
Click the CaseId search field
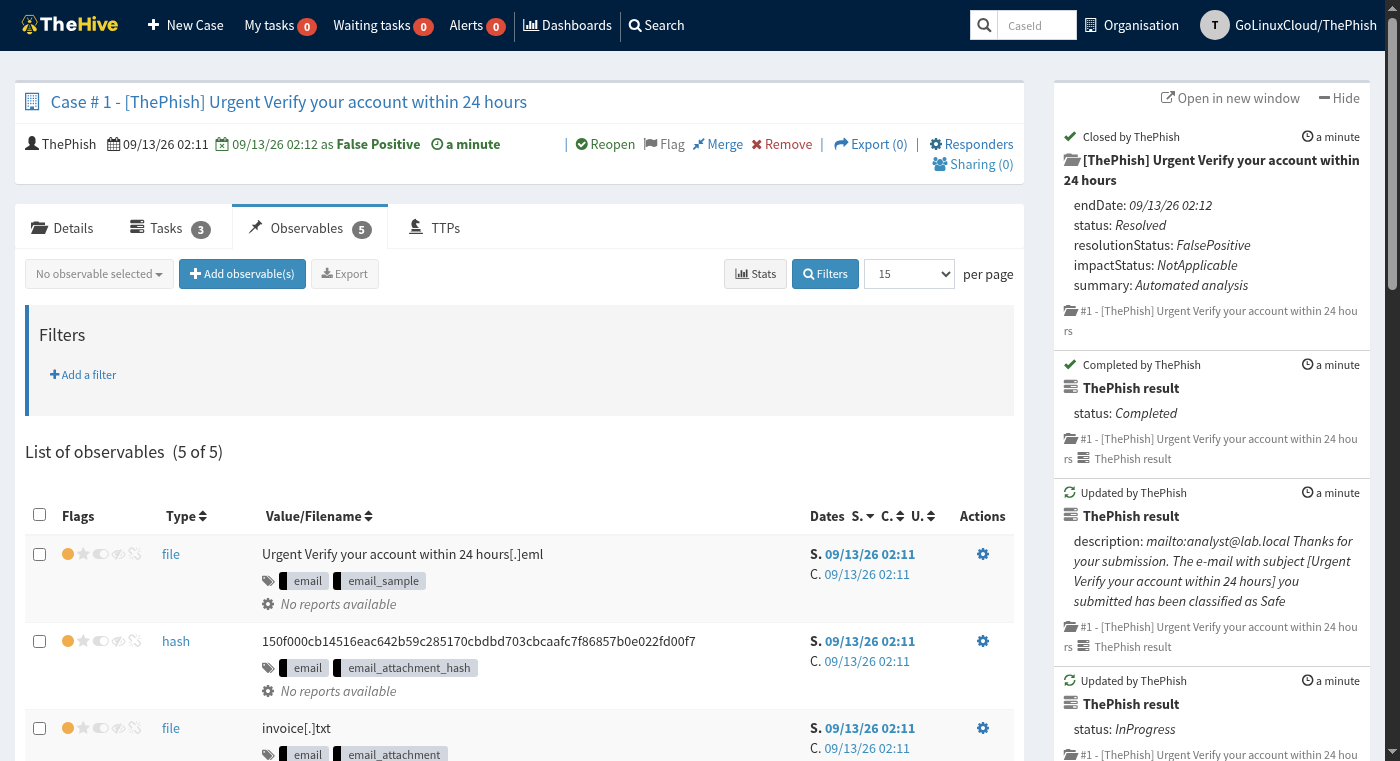click(1037, 25)
